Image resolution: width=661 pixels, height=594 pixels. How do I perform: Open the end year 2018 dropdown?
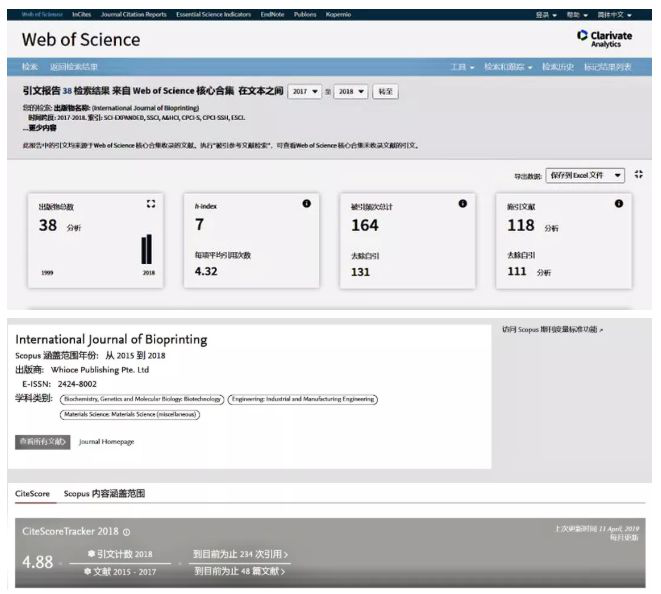(x=351, y=91)
